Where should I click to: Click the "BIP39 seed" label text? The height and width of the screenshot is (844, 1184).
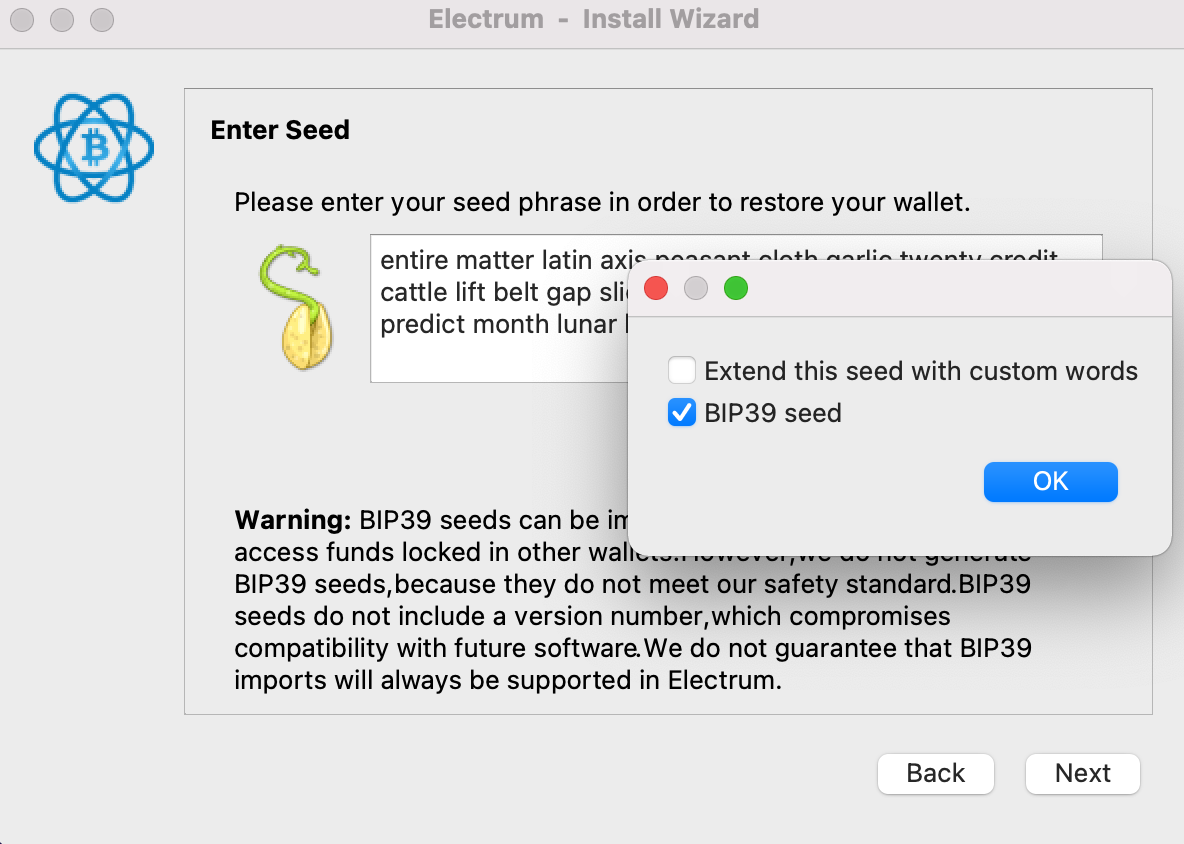[772, 413]
